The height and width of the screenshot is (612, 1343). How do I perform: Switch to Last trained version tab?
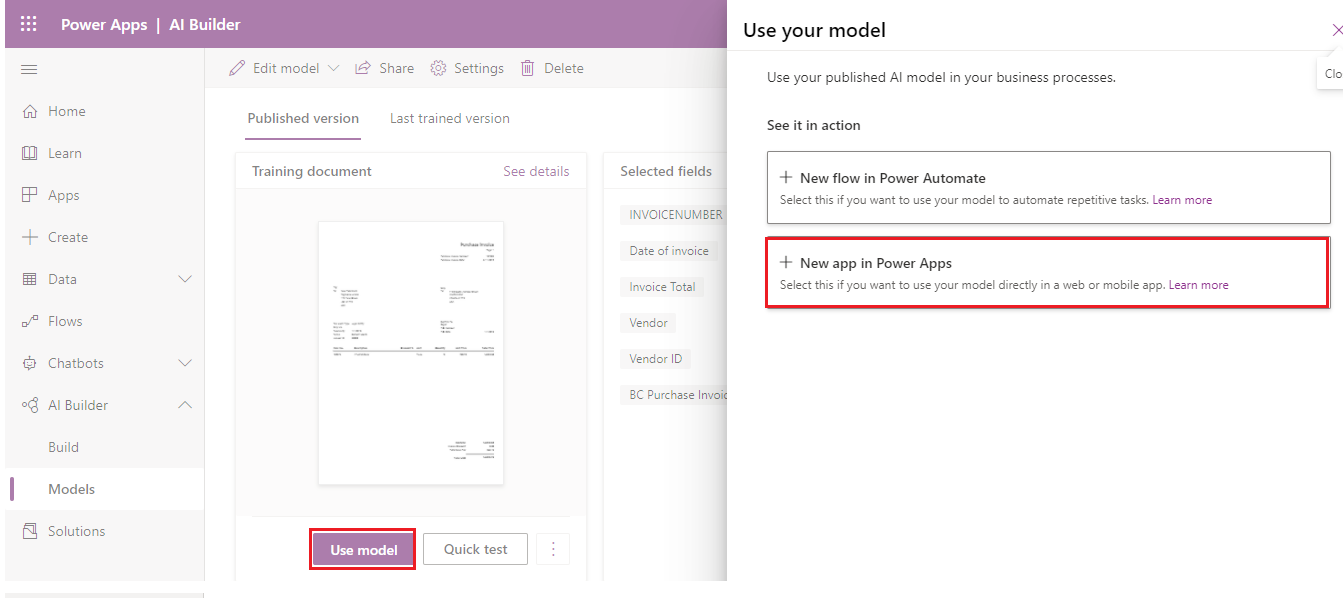coord(450,118)
